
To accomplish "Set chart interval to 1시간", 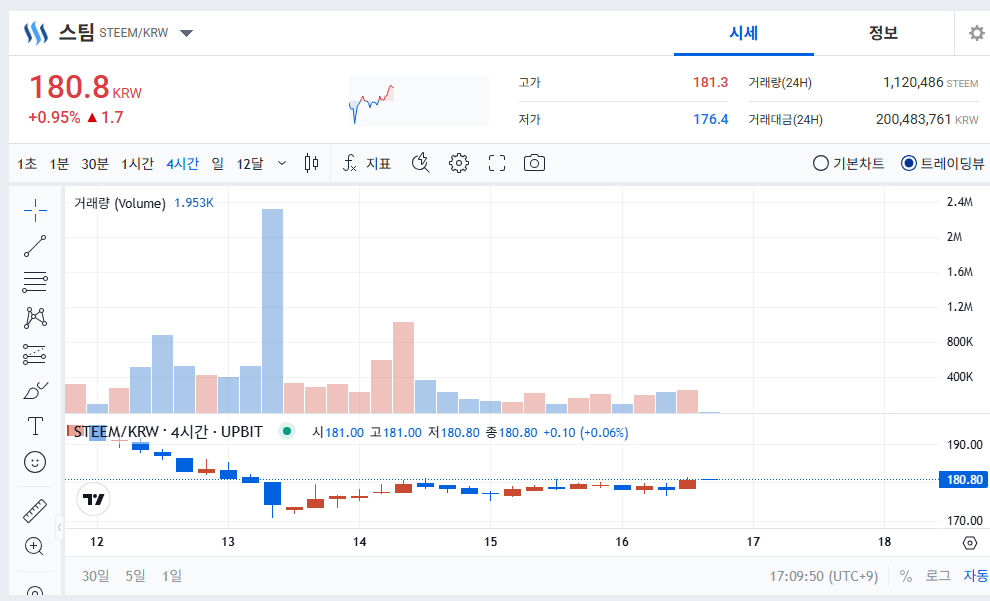I will [138, 164].
